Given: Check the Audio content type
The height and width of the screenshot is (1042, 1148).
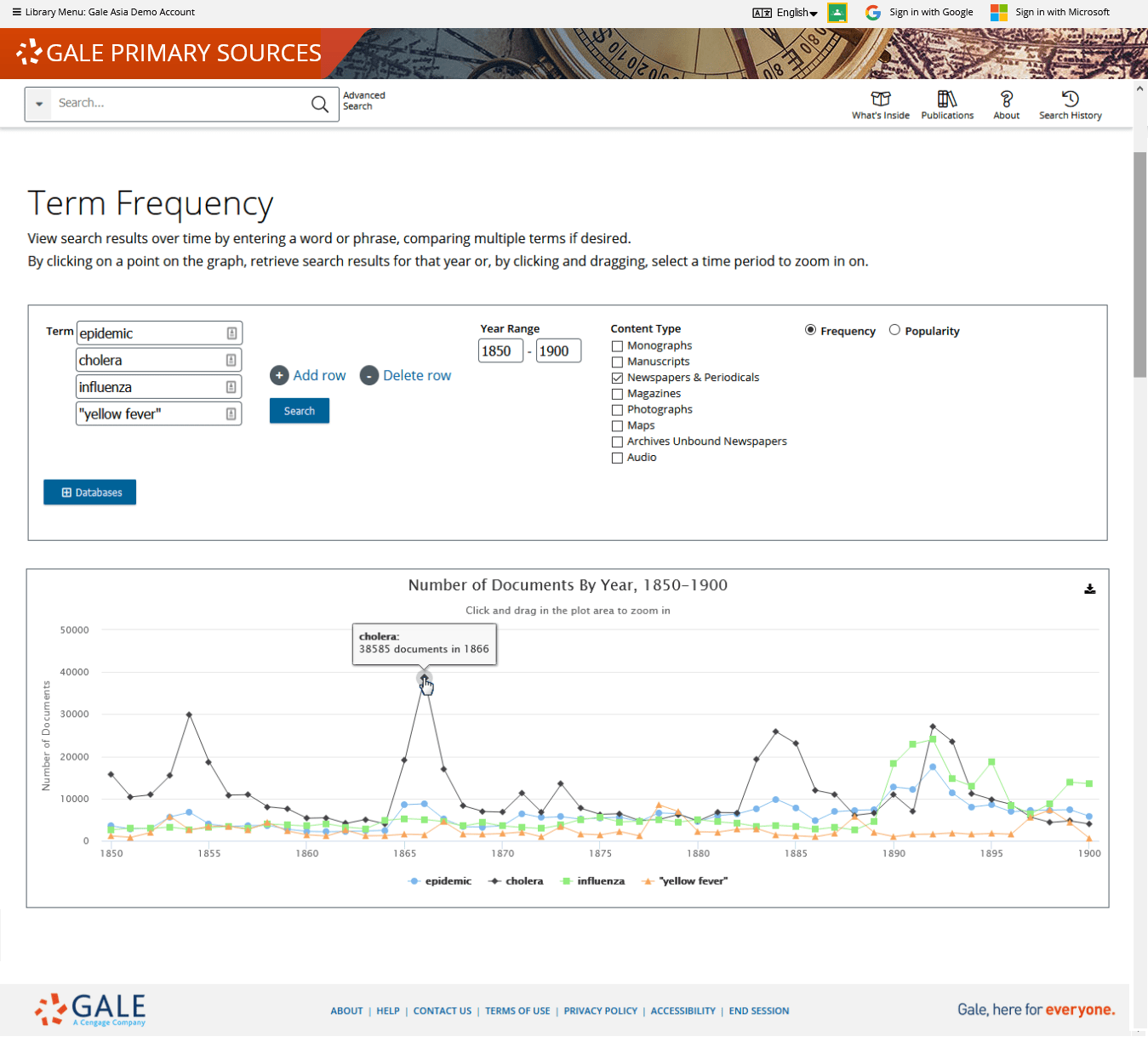Looking at the screenshot, I should 617,458.
